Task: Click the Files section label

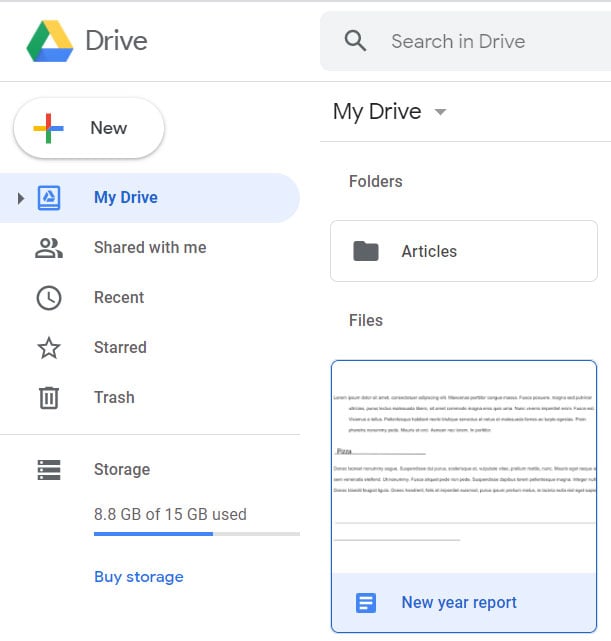Action: (x=366, y=320)
